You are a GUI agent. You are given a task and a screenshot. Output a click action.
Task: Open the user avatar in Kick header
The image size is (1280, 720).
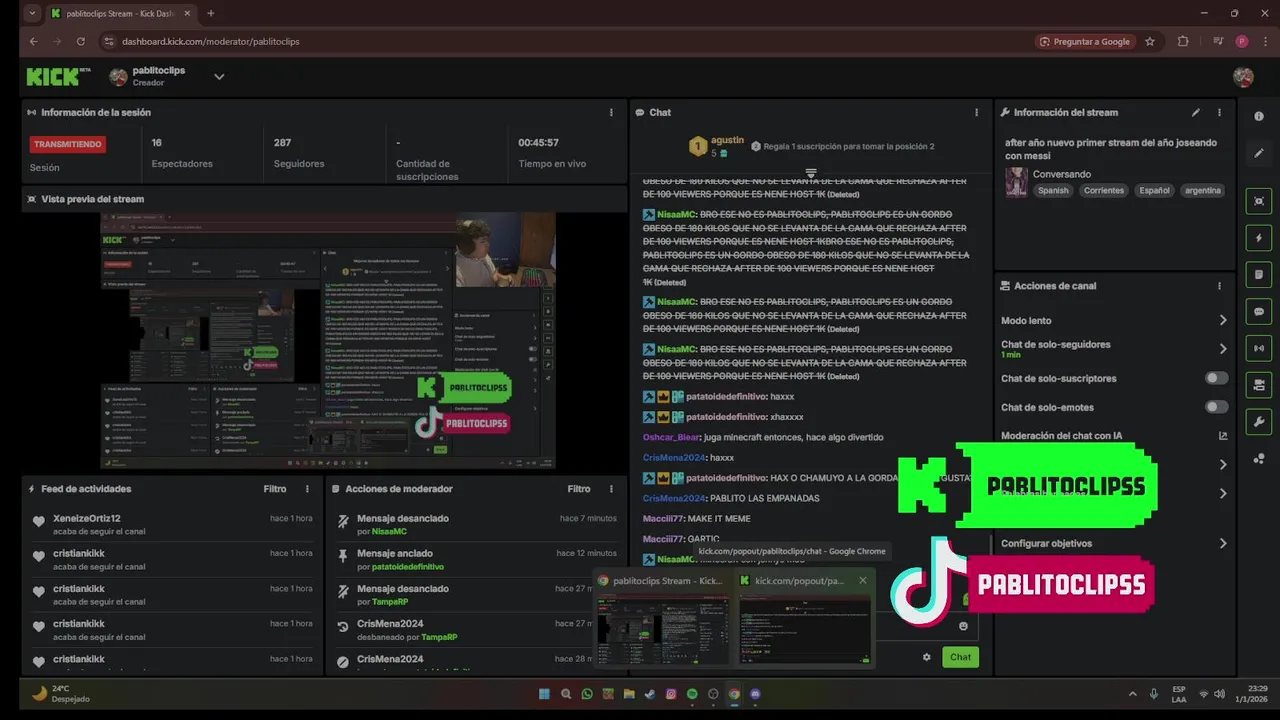1243,77
